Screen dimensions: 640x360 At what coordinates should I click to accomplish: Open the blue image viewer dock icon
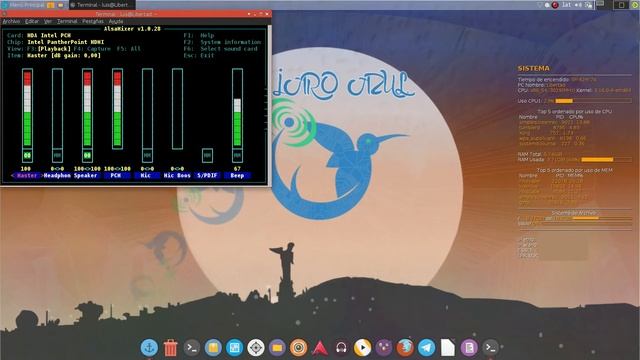tap(234, 348)
